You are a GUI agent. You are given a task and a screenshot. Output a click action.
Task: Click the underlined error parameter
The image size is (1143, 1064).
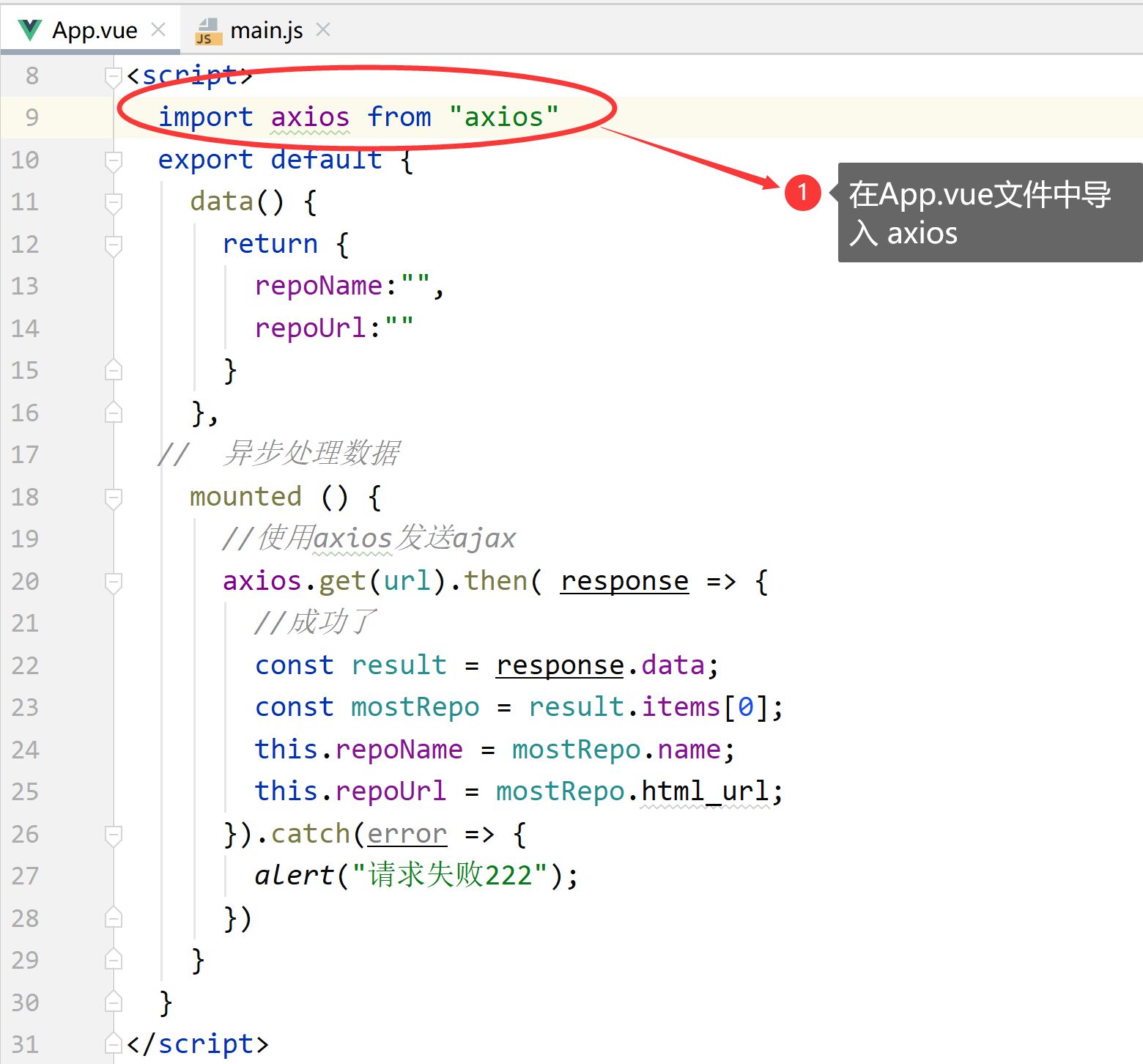click(407, 833)
